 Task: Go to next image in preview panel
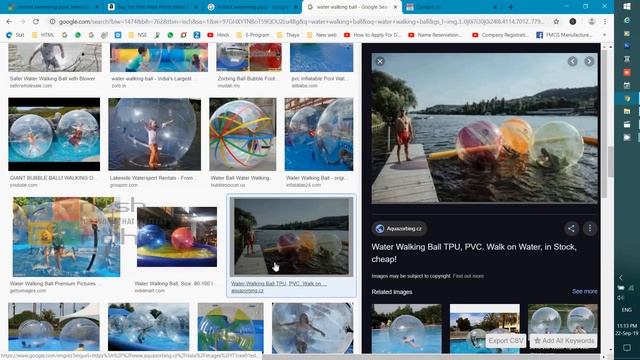click(589, 61)
